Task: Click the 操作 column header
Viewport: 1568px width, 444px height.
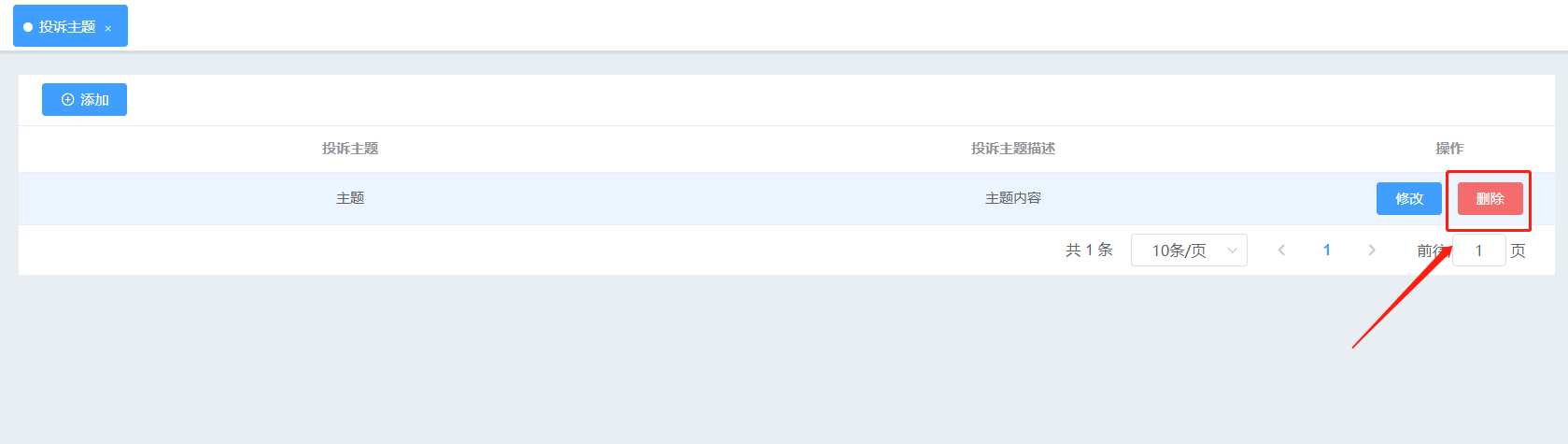Action: click(x=1449, y=149)
